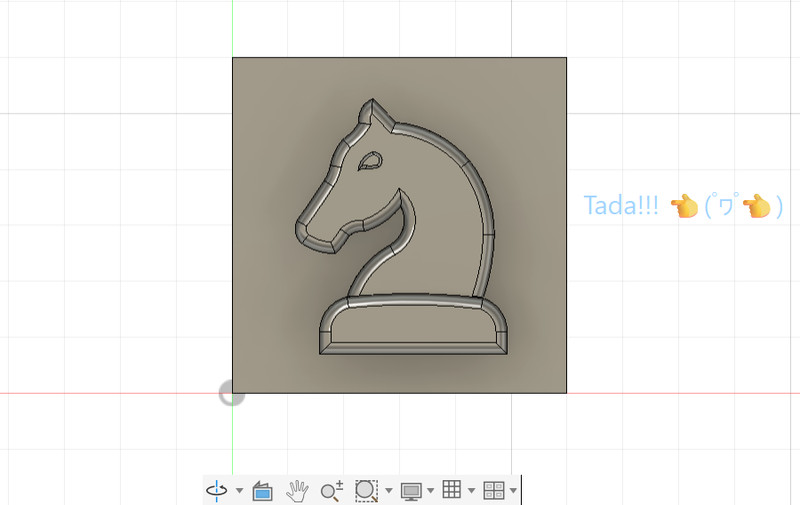Click the Look At icon
Viewport: 800px width, 505px height.
pos(262,491)
